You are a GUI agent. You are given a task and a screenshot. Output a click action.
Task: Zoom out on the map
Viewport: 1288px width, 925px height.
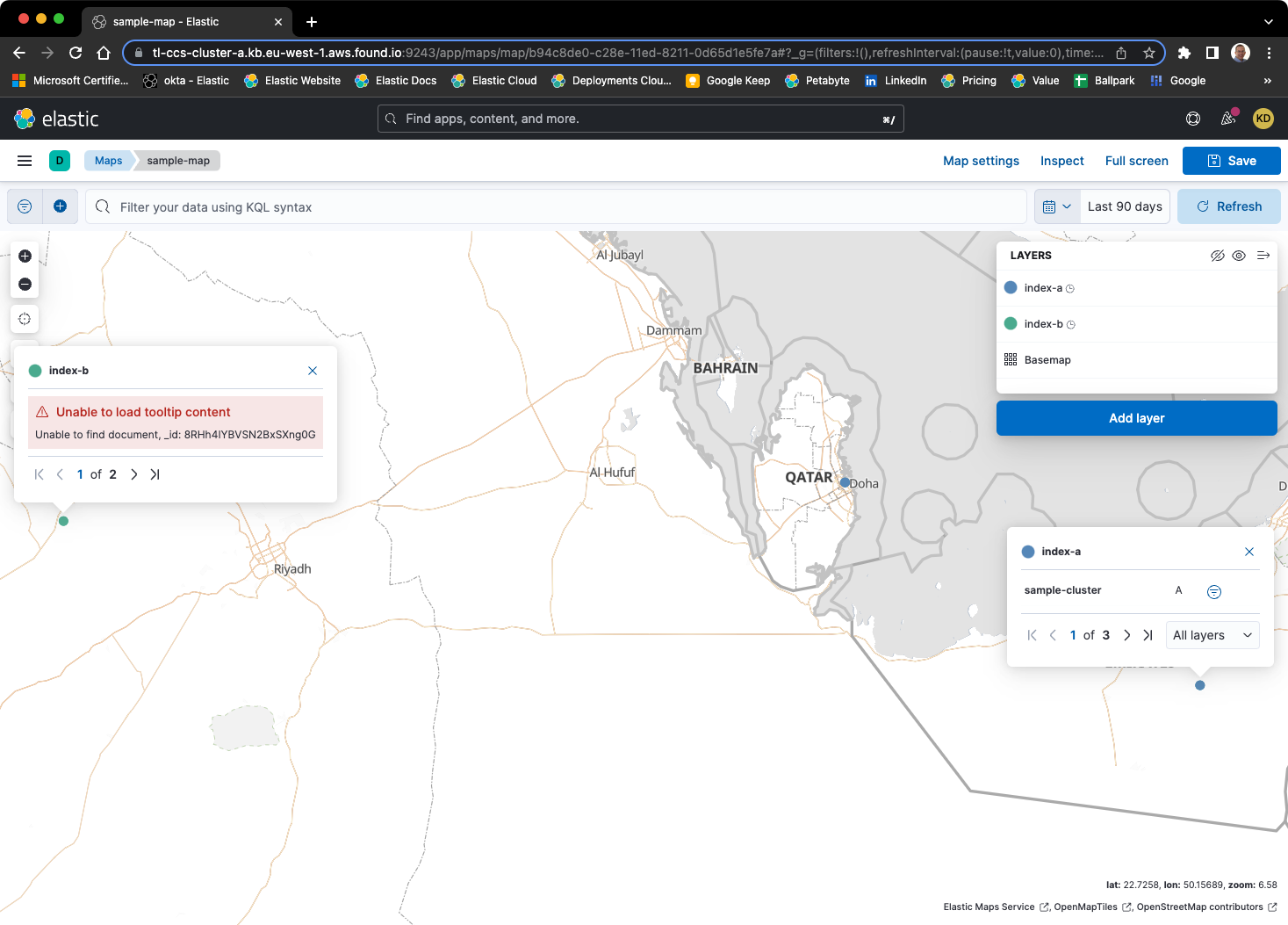[25, 284]
